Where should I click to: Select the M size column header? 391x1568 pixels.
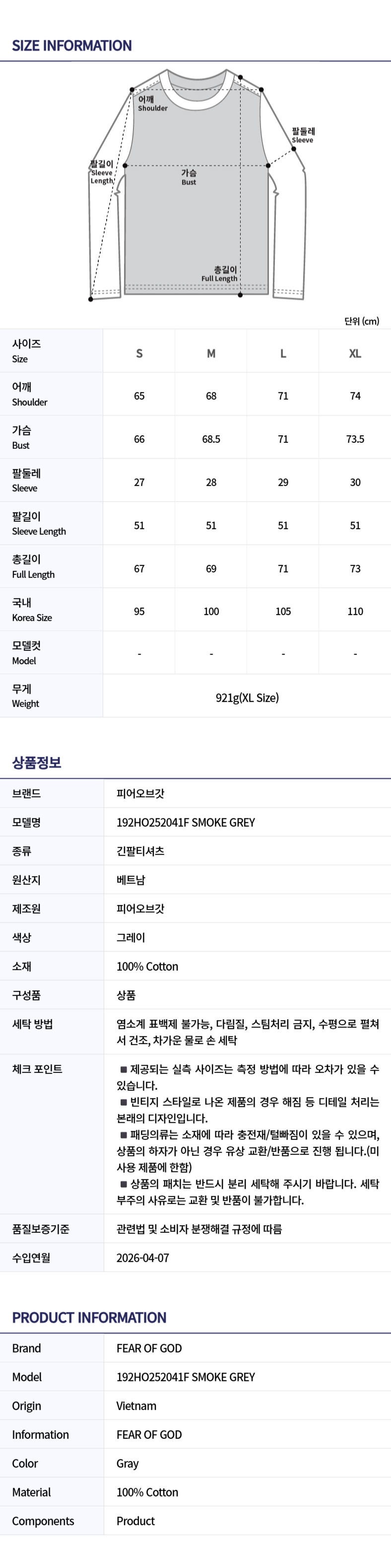[x=211, y=353]
